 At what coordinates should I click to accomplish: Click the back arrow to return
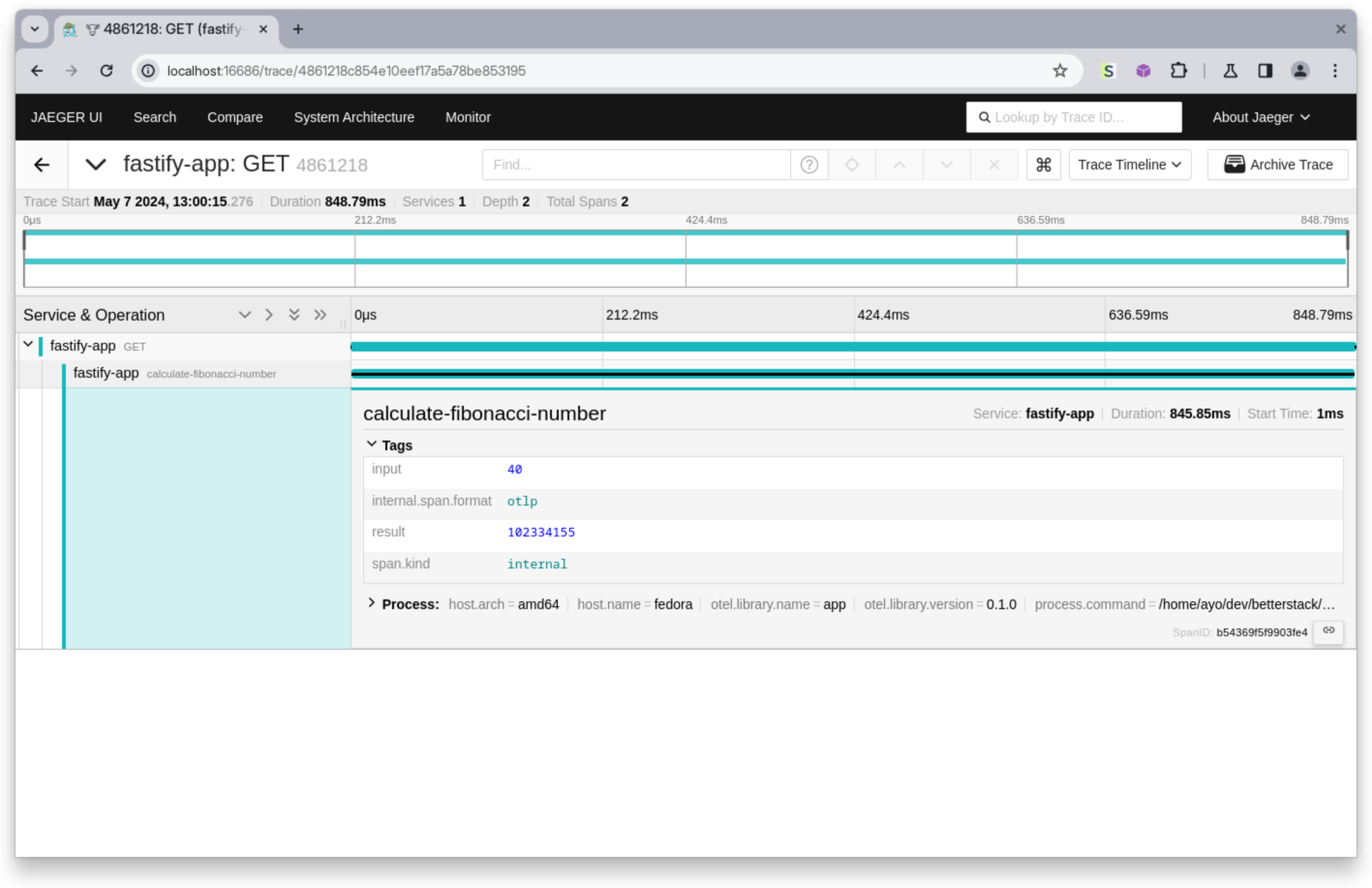(42, 165)
